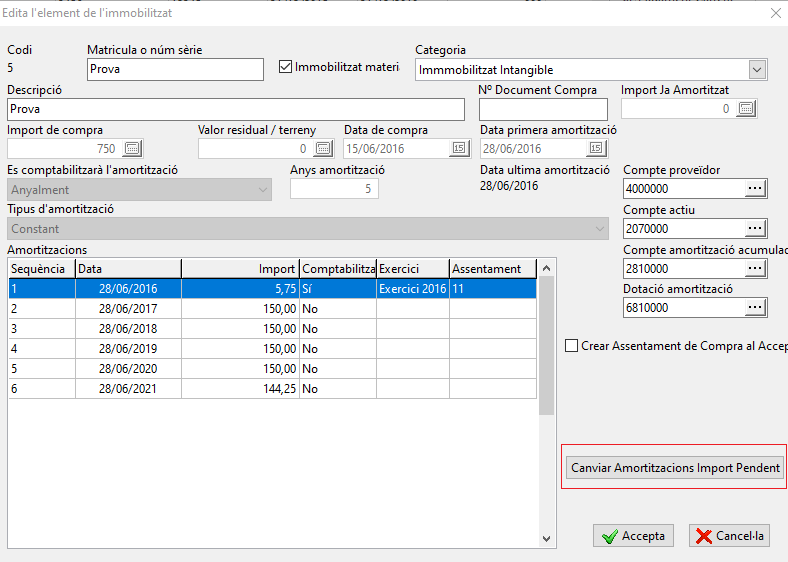Select amortization row dated 28/06/2021
This screenshot has width=788, height=562.
pos(272,389)
